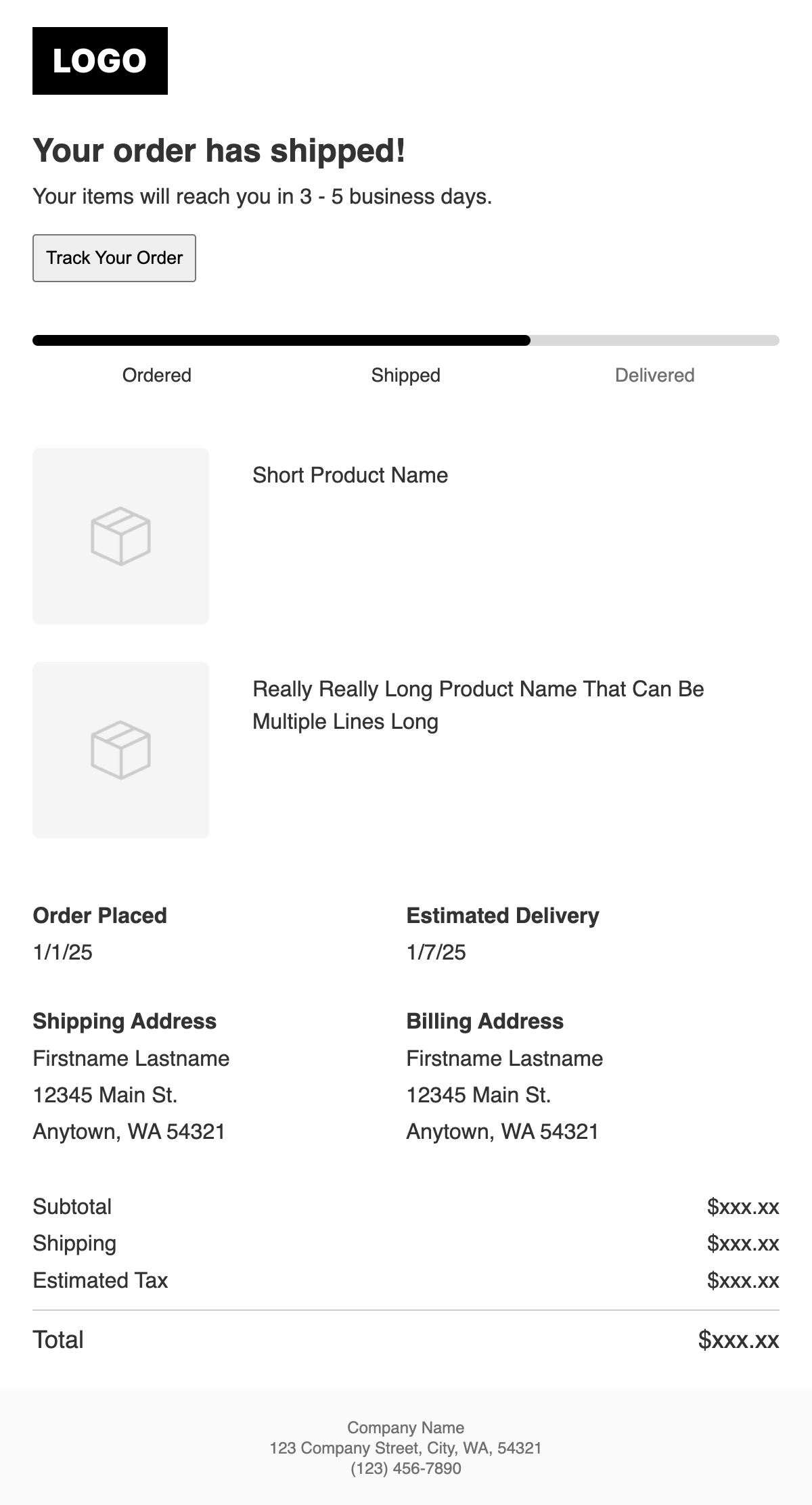
Task: Click the "Your order has shipped!" heading
Action: tap(219, 150)
